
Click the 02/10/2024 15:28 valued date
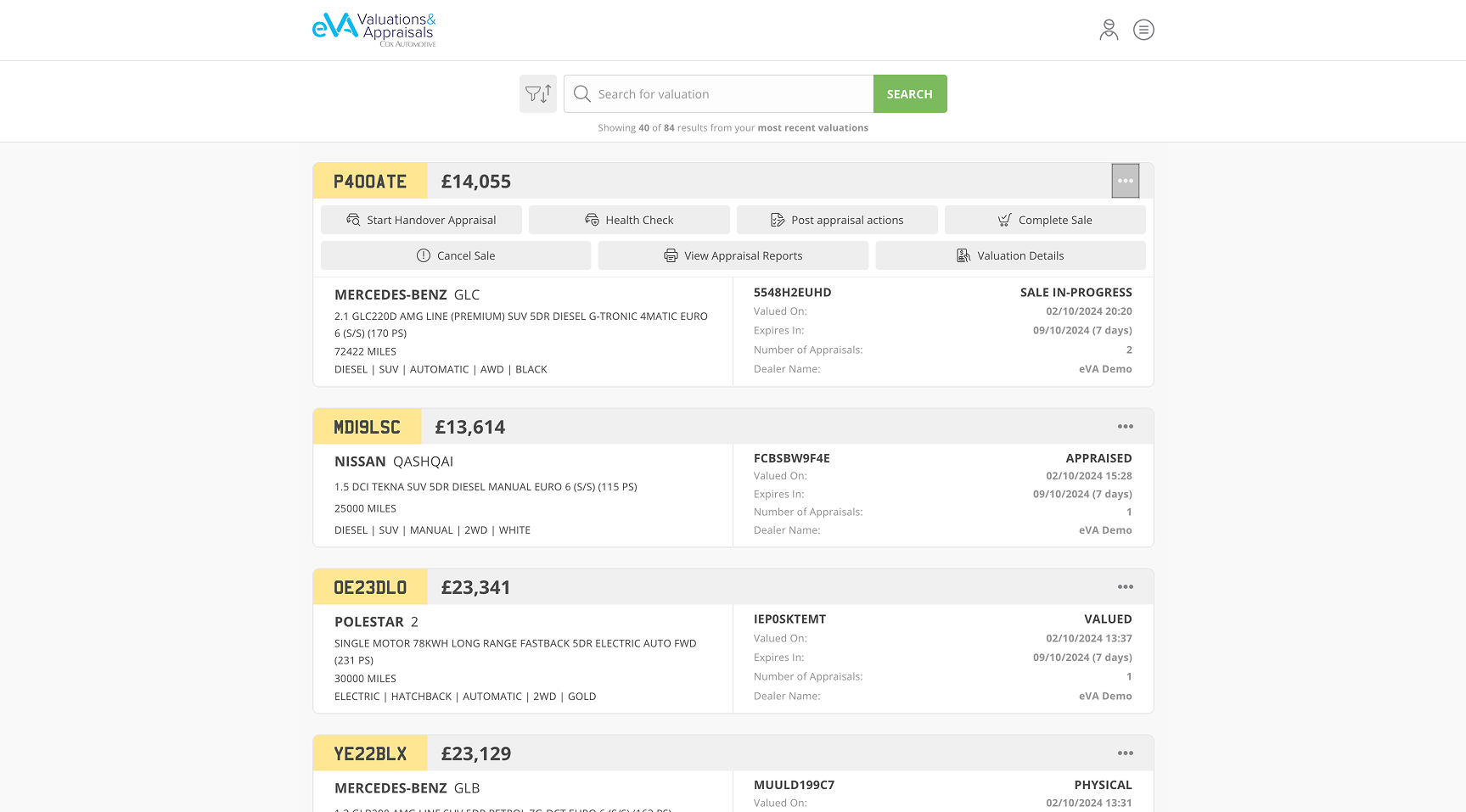(1089, 476)
